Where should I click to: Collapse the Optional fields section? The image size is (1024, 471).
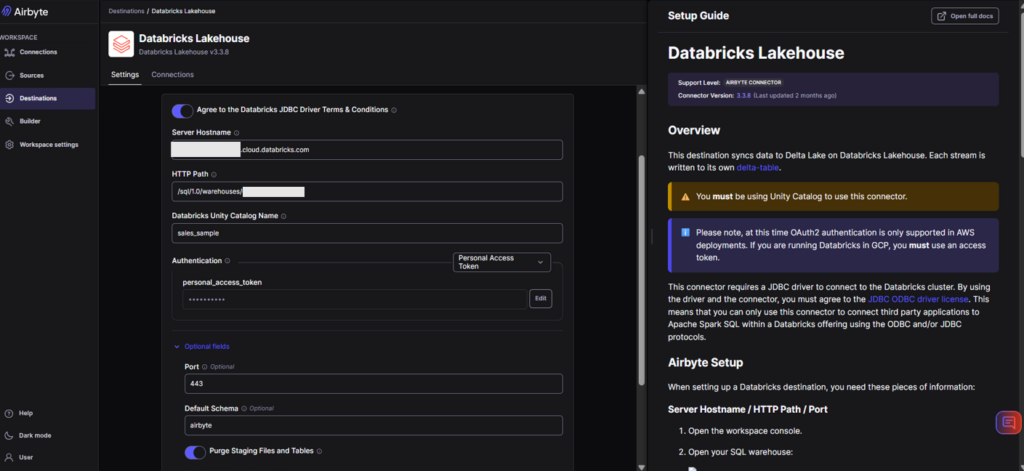[x=201, y=346]
